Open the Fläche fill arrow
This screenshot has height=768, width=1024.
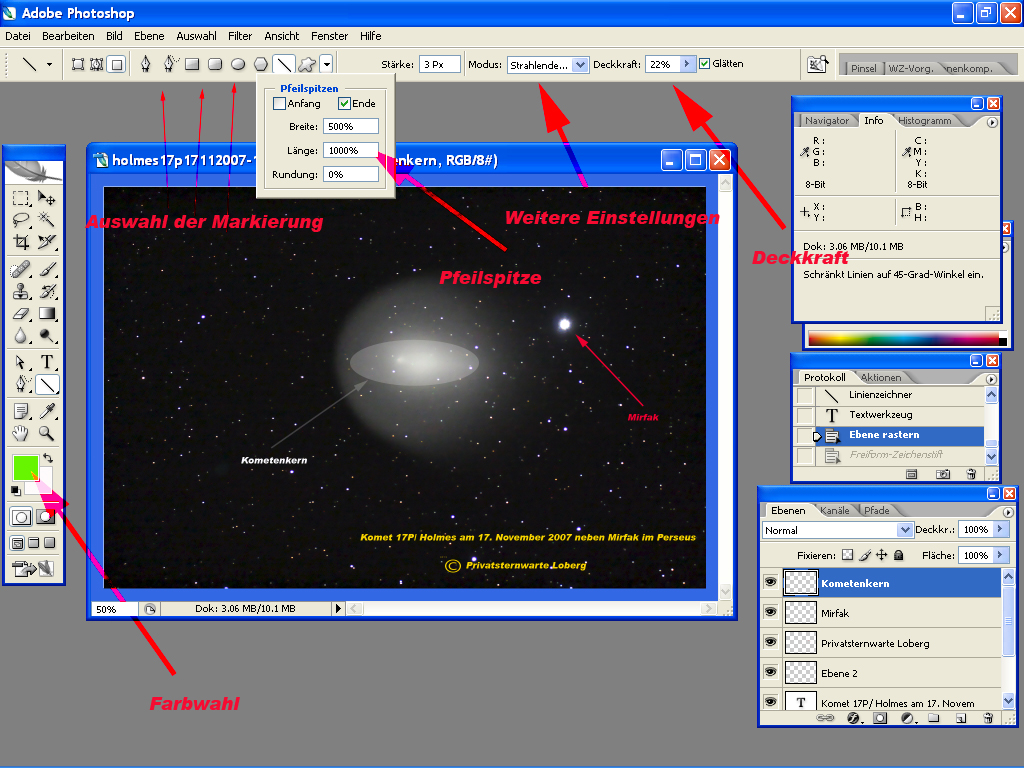1000,555
